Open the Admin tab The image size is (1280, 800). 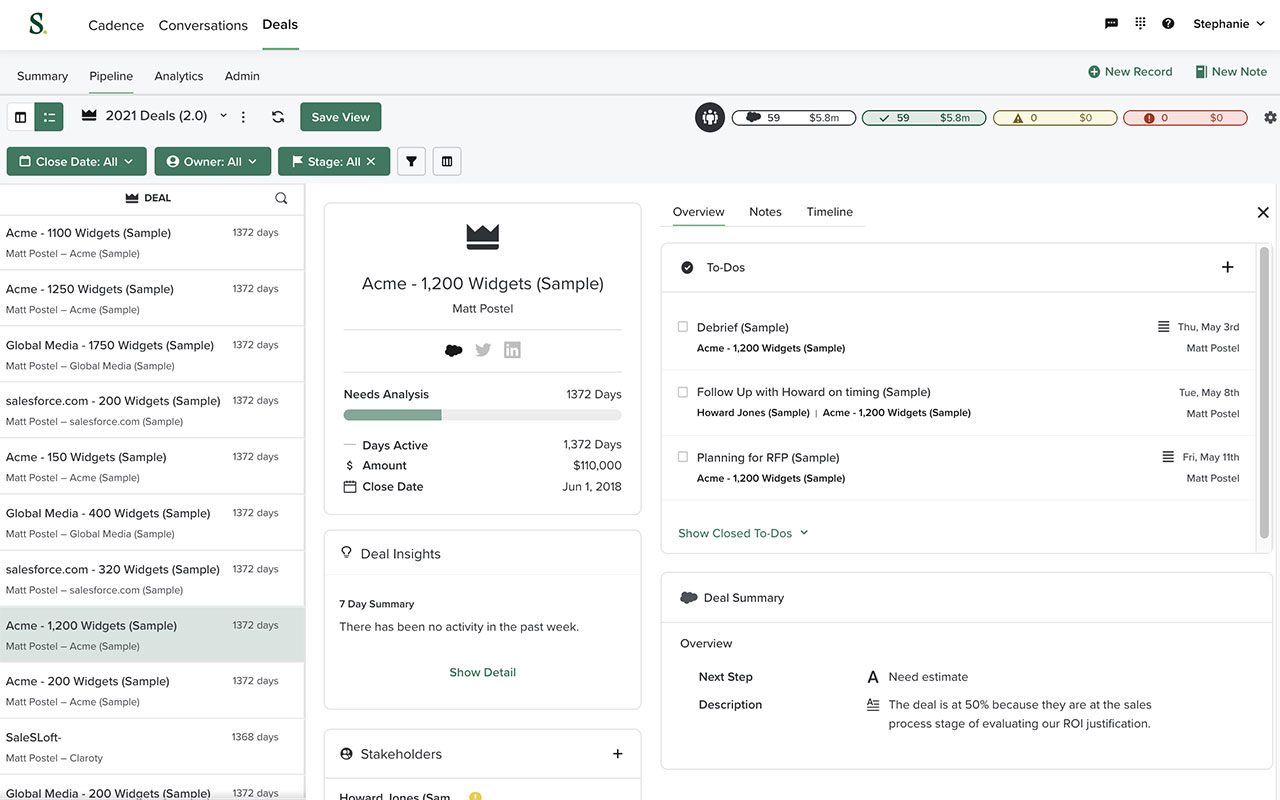click(x=242, y=76)
